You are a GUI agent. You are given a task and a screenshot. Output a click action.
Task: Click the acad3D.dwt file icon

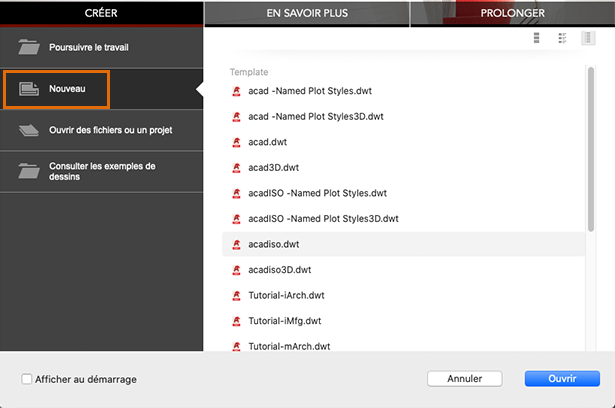coord(236,168)
